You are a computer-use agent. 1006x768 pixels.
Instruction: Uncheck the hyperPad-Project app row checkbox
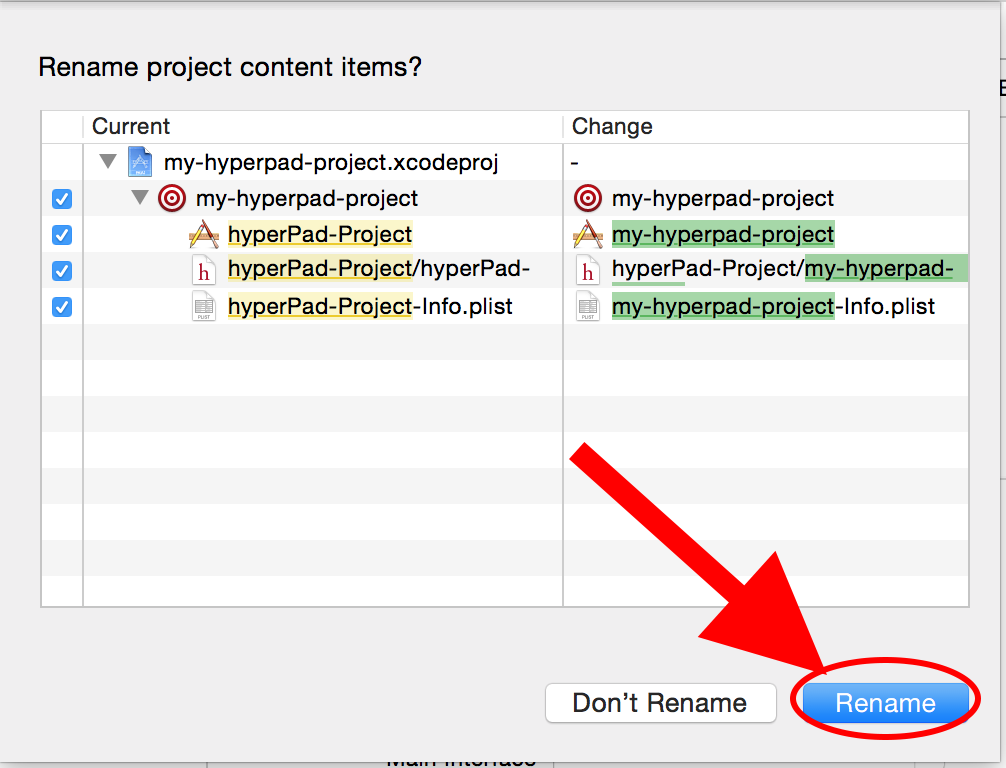[x=62, y=235]
